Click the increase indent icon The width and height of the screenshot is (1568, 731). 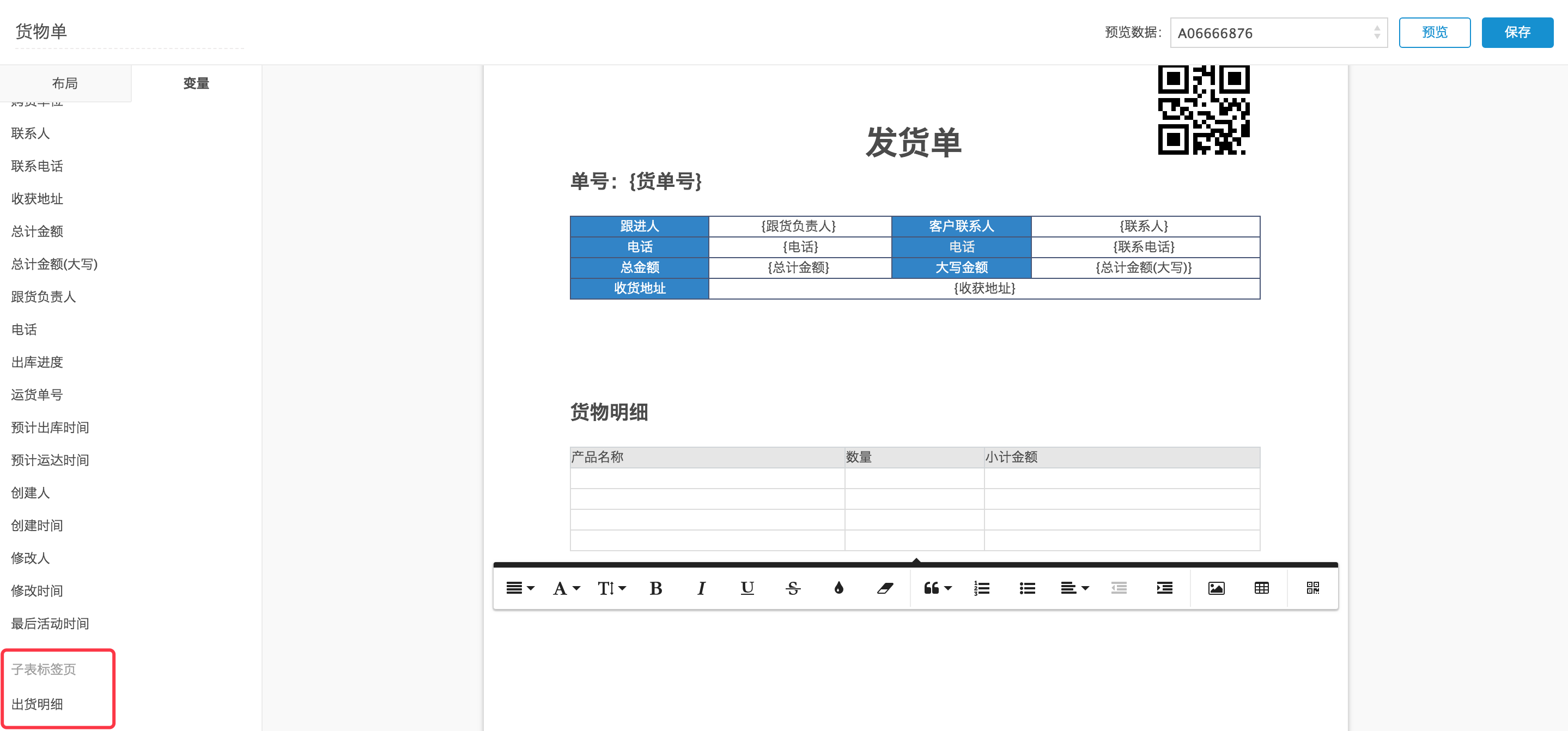click(x=1164, y=588)
